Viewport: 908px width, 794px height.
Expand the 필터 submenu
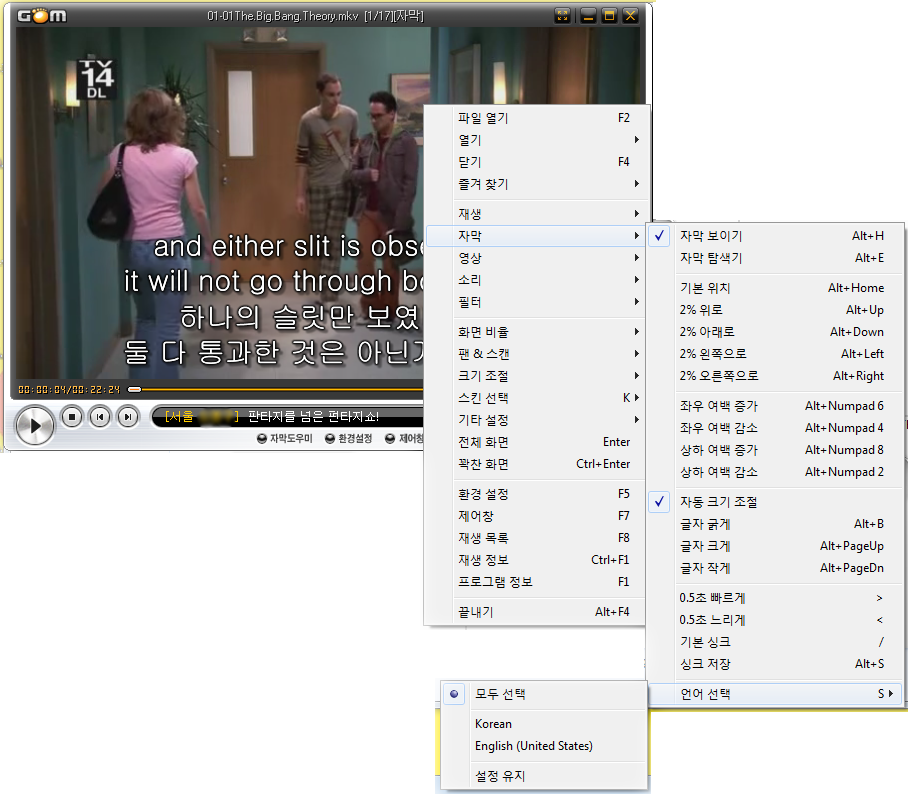coord(536,302)
